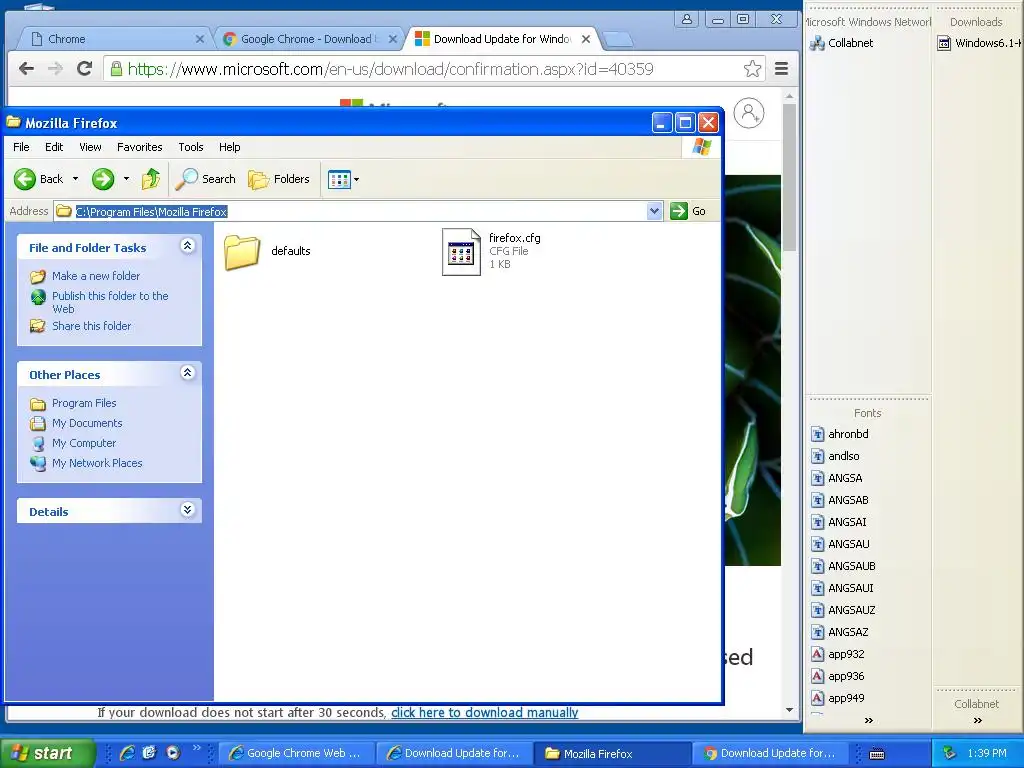Viewport: 1024px width, 768px height.
Task: Open the andlso font
Action: [x=835, y=456]
